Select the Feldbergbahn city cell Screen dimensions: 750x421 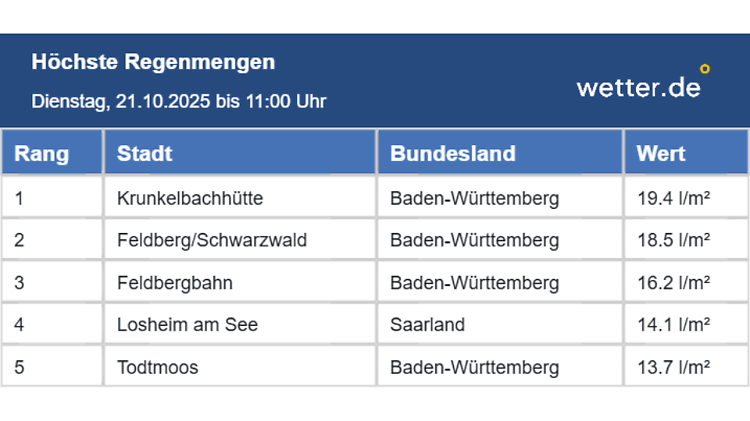175,283
